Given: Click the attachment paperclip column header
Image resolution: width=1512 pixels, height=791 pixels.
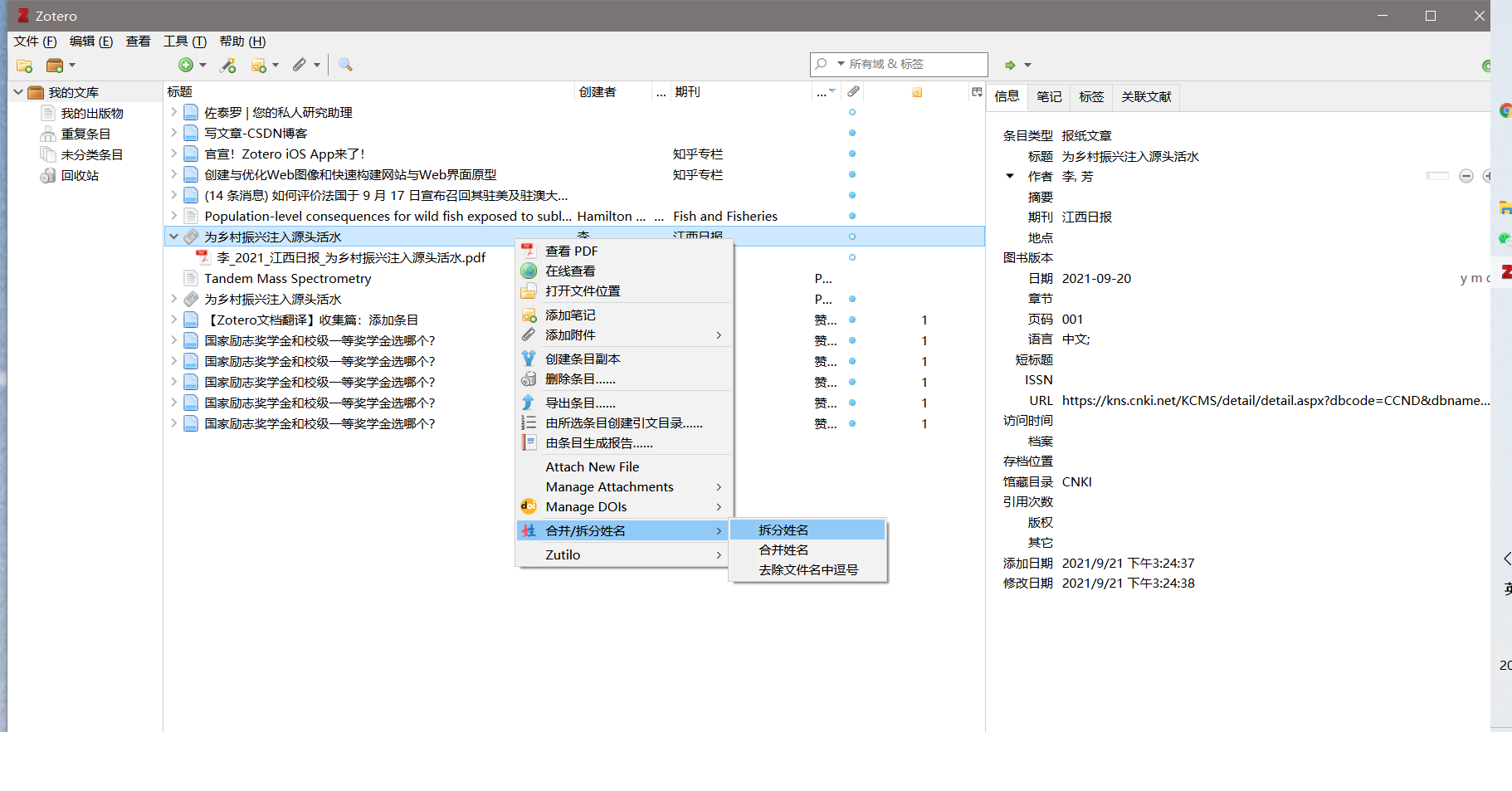Looking at the screenshot, I should (853, 92).
